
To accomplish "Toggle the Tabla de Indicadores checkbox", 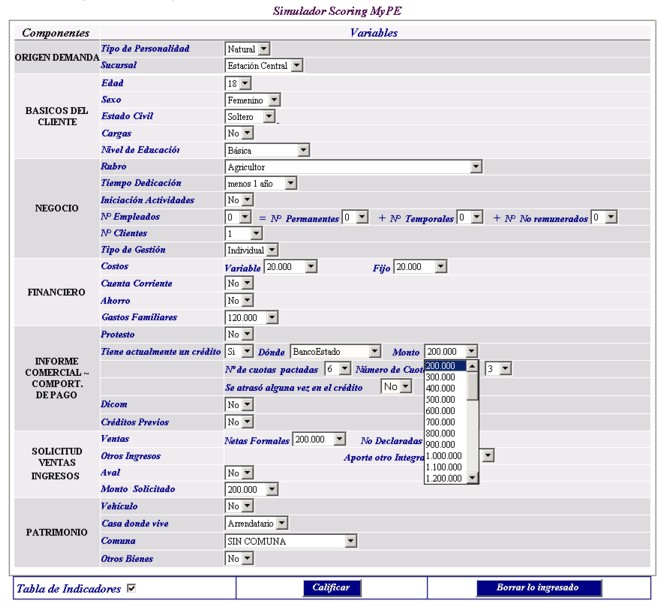I will point(132,588).
